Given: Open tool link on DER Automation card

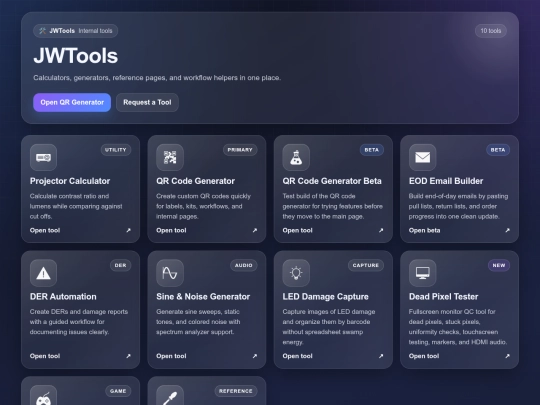Looking at the screenshot, I should tap(45, 356).
